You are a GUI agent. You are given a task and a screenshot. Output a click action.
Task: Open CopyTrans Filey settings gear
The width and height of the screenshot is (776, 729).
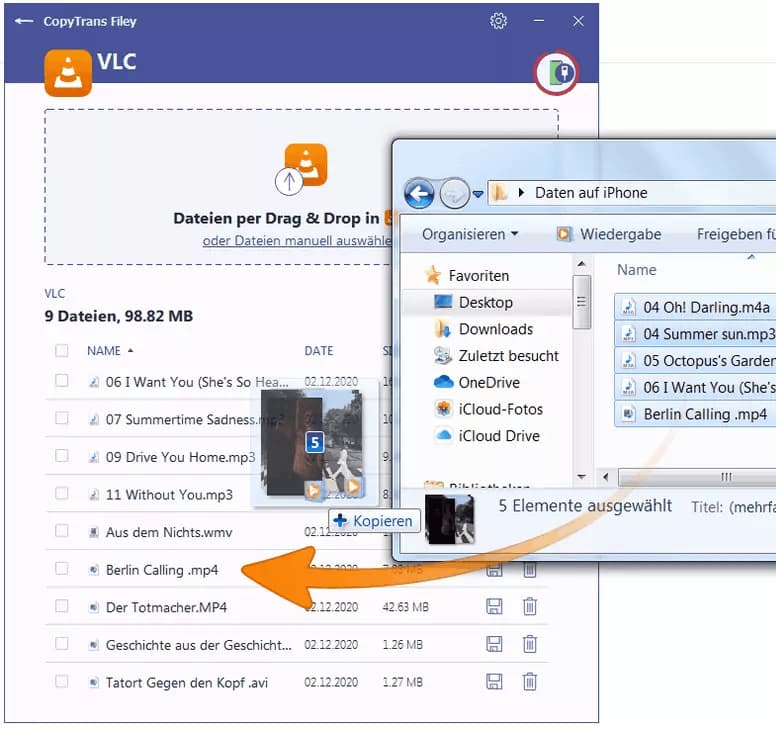point(498,21)
